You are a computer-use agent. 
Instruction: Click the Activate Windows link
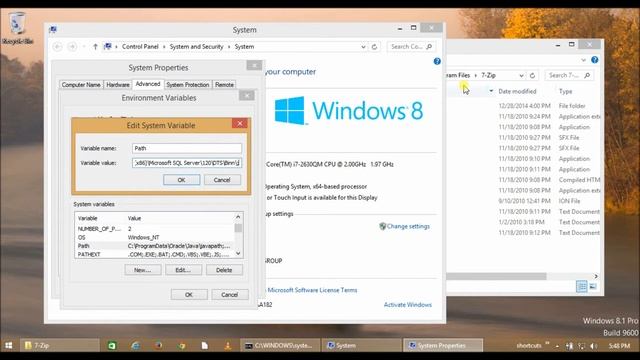408,305
